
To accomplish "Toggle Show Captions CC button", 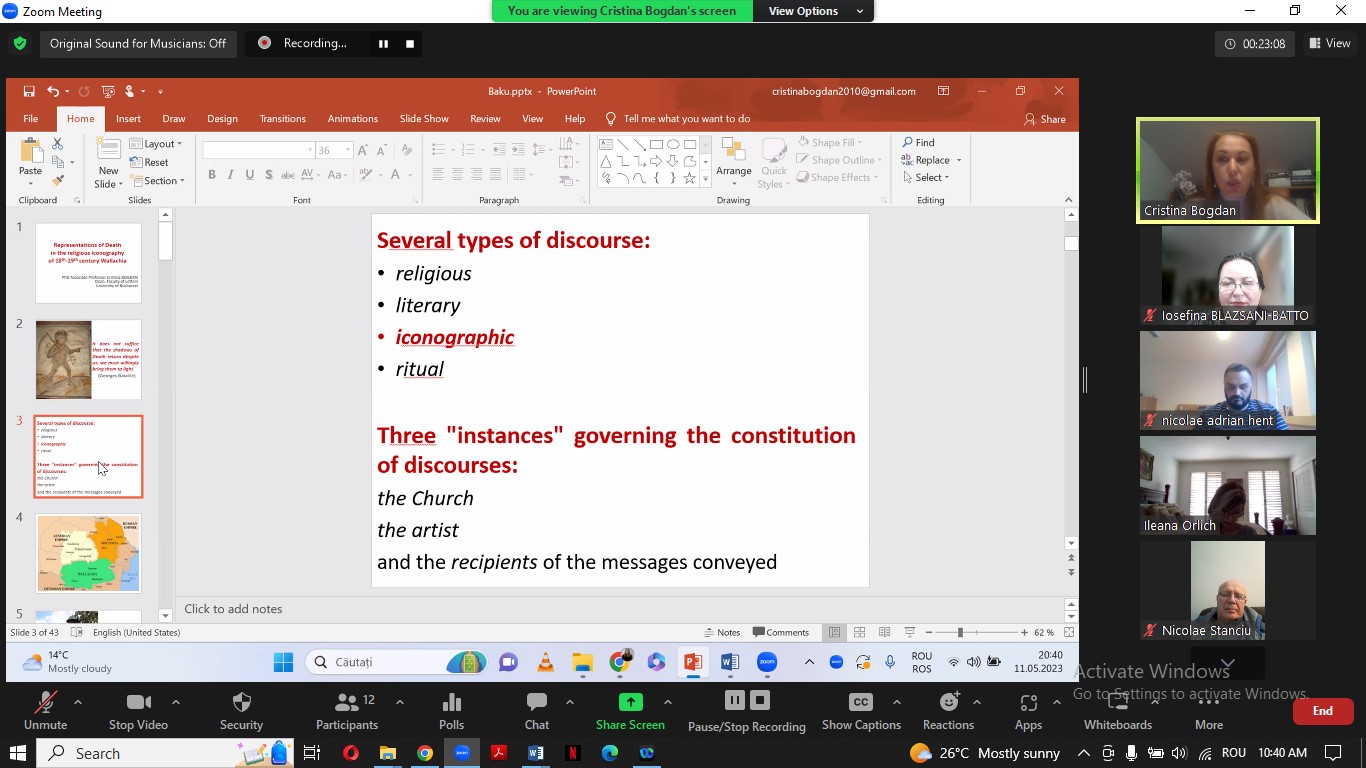I will (x=861, y=702).
